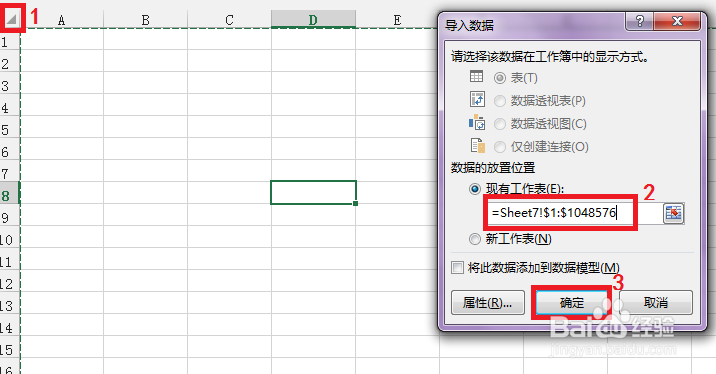Screen dimensions: 716x374
Task: Select column B header
Action: (145, 20)
